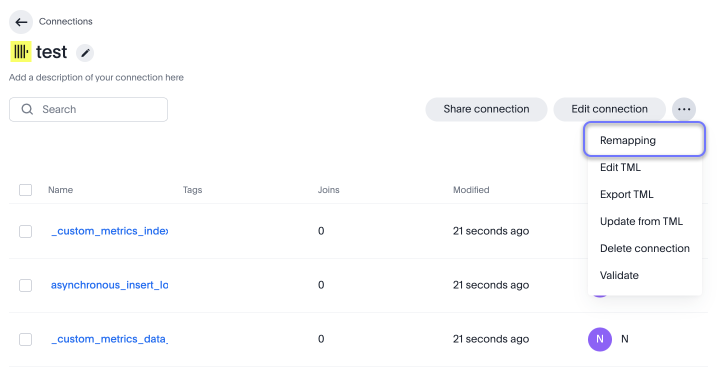Click into the Search input field
This screenshot has height=373, width=721.
click(x=88, y=109)
